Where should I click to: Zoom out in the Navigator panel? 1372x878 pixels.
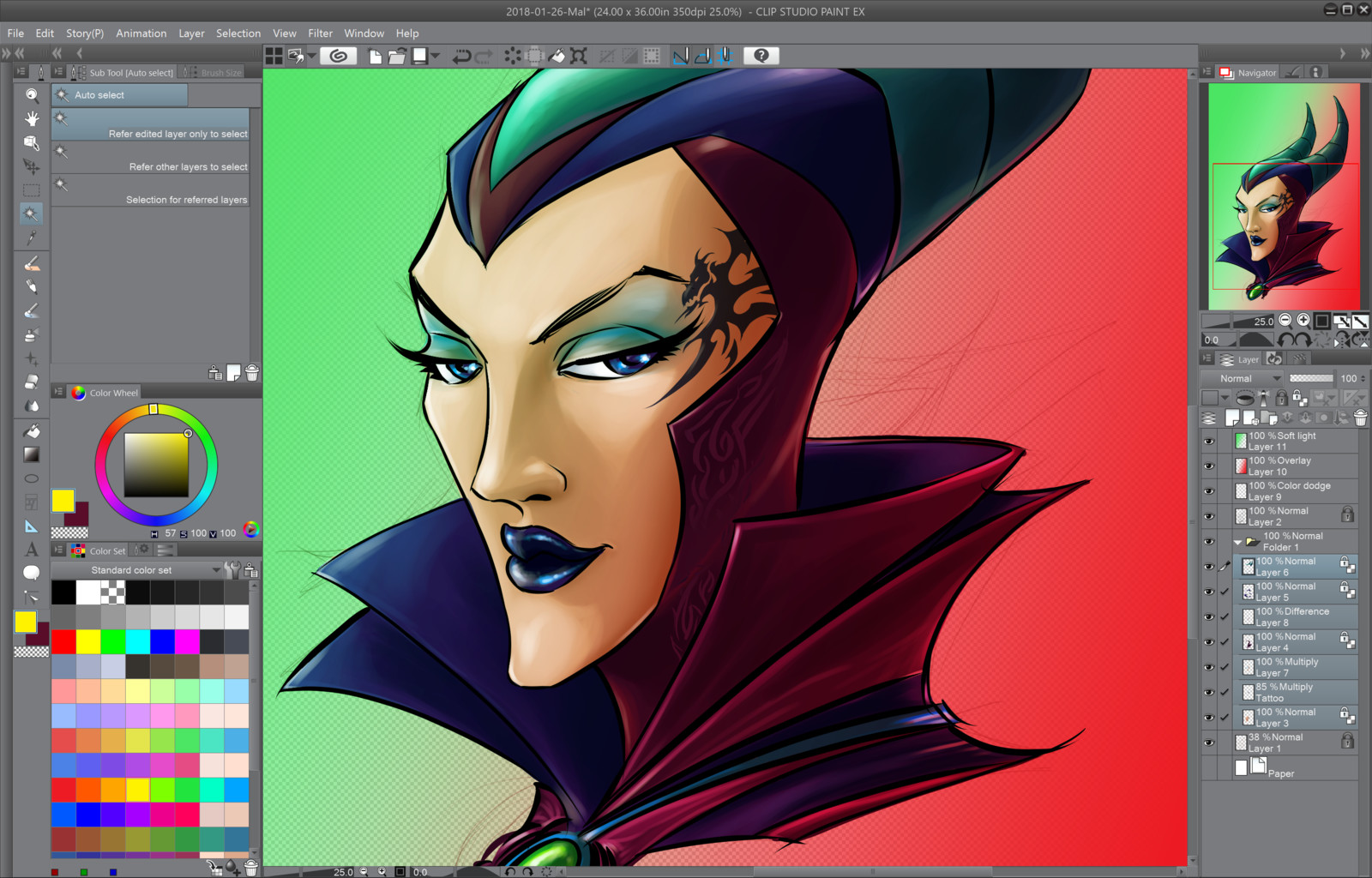[x=1285, y=321]
